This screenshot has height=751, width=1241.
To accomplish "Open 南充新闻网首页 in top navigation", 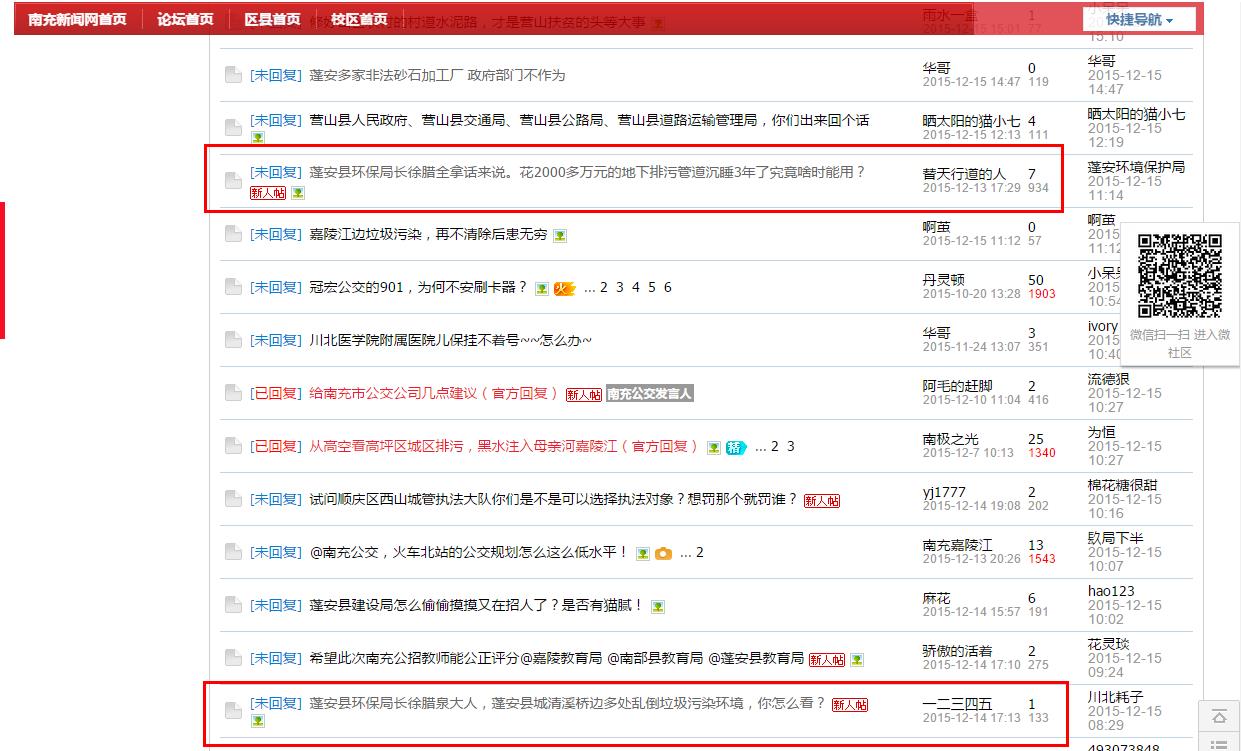I will 77,20.
